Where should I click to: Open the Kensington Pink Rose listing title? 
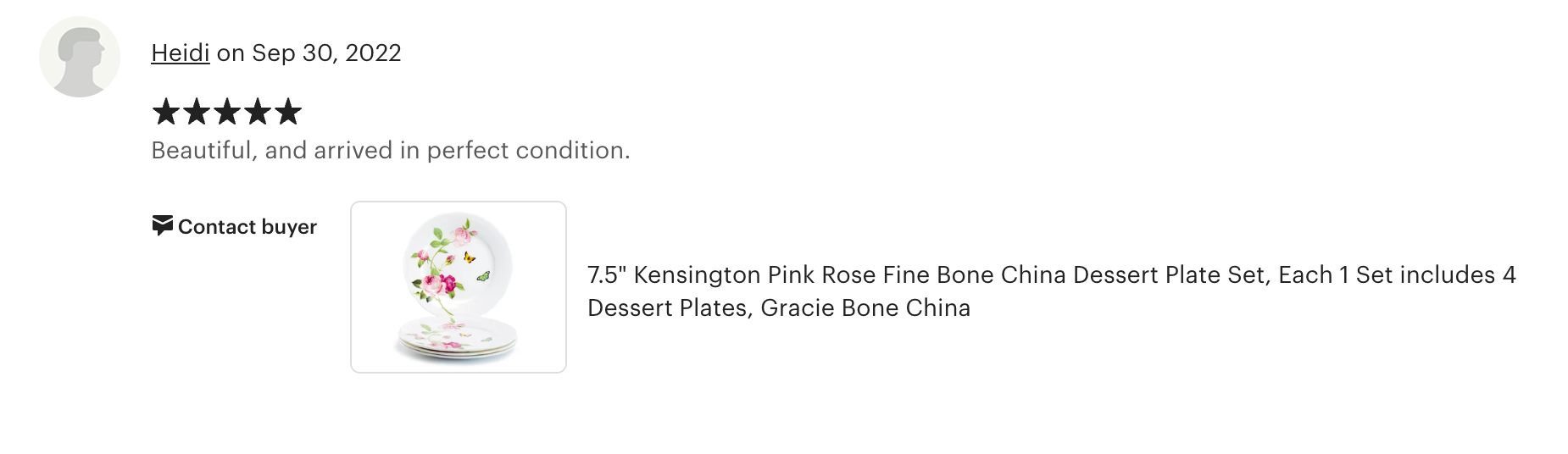[x=1051, y=274]
